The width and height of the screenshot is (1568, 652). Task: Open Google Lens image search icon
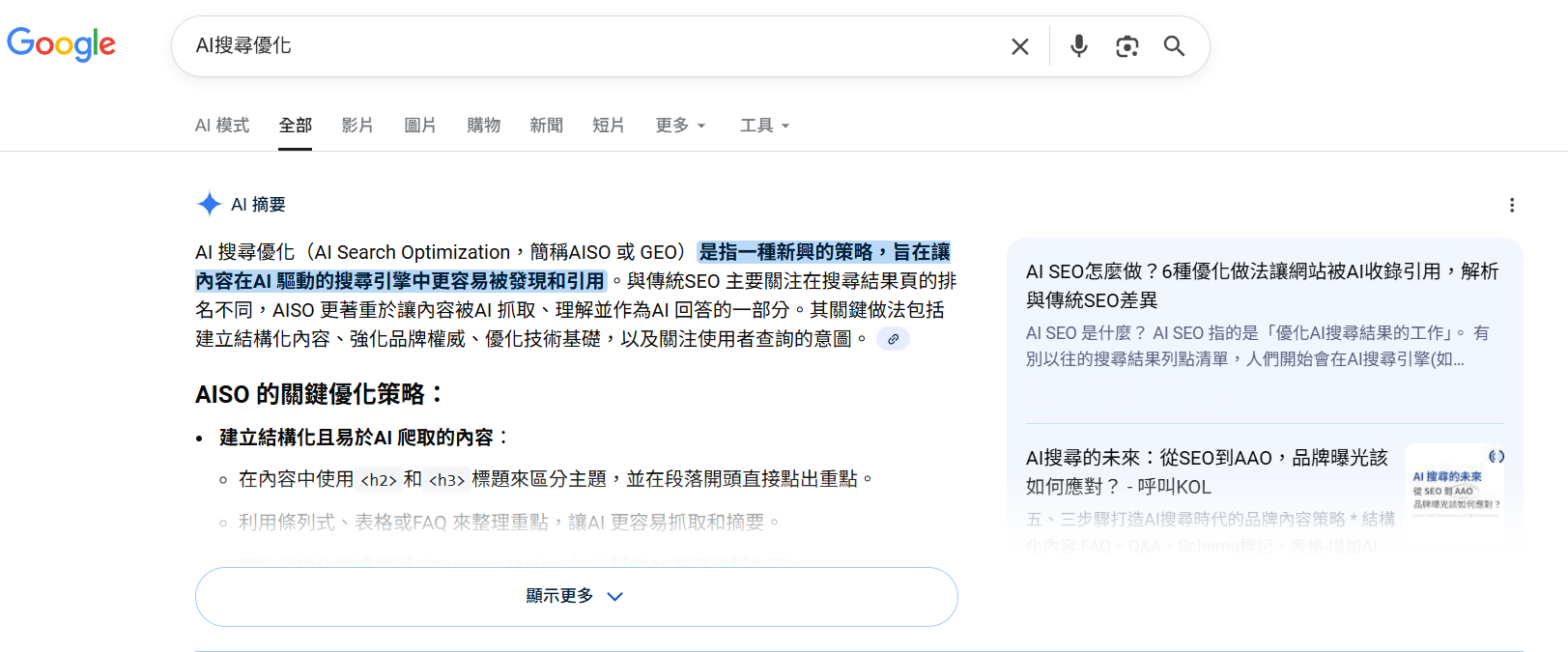click(1126, 46)
